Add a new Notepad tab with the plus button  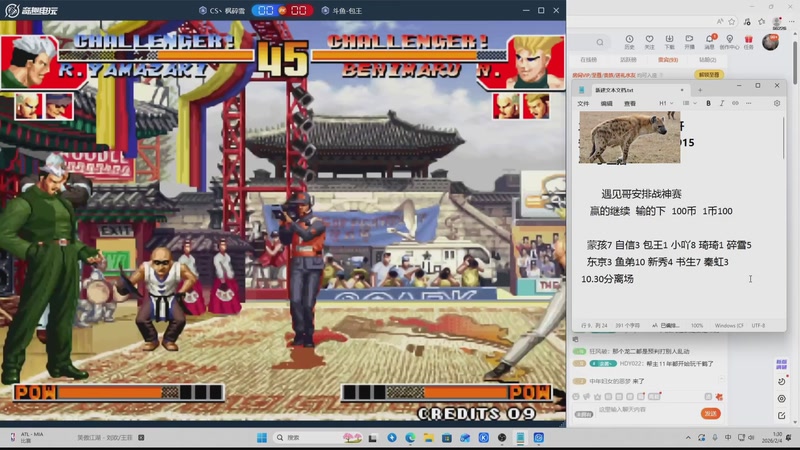700,90
